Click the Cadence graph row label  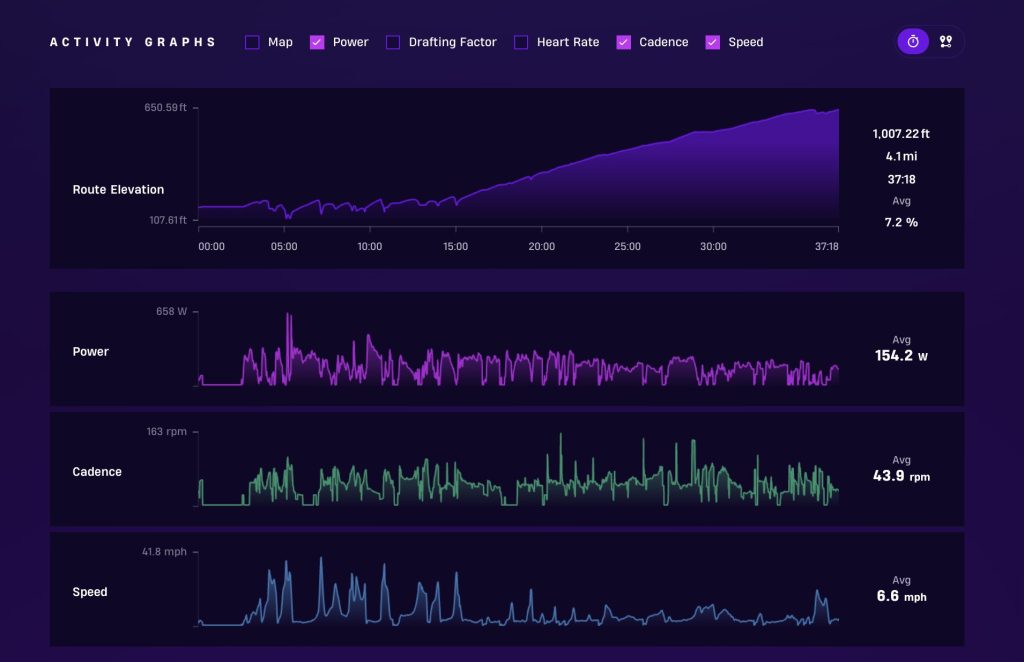pyautogui.click(x=97, y=472)
